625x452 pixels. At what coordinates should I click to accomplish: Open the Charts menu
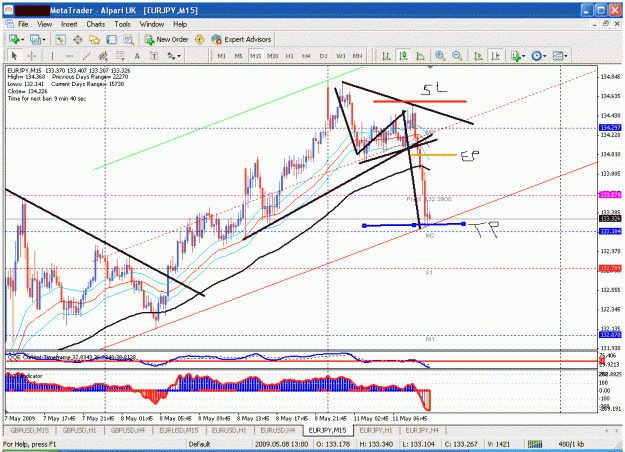(96, 24)
